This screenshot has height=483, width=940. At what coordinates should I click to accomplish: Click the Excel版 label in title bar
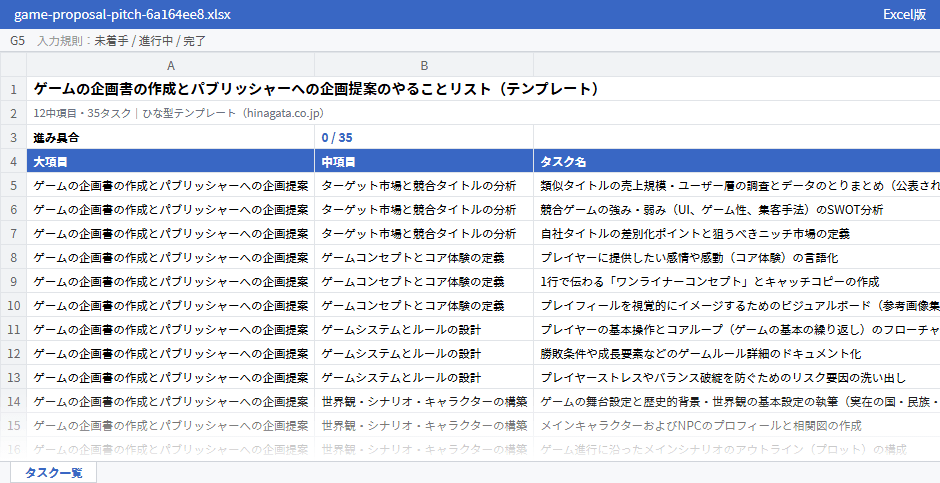click(904, 14)
